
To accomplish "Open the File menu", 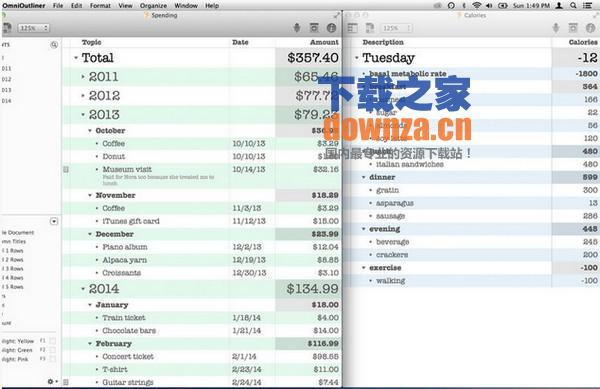I will [58, 5].
